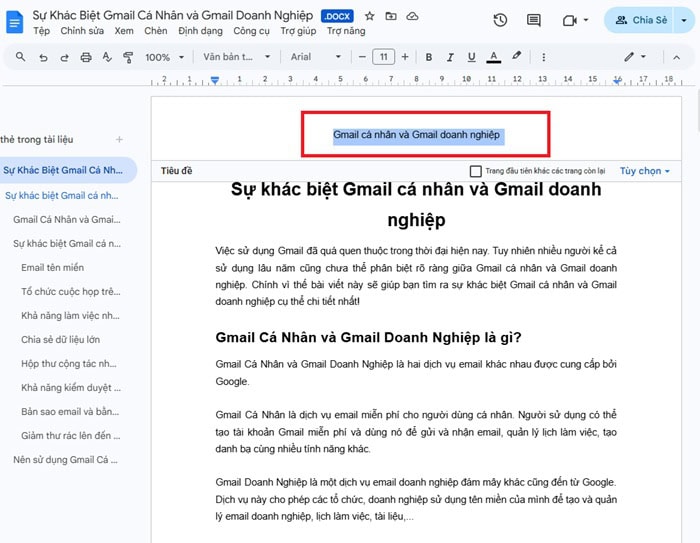Open version history clock icon
Viewport: 700px width, 543px height.
(500, 20)
